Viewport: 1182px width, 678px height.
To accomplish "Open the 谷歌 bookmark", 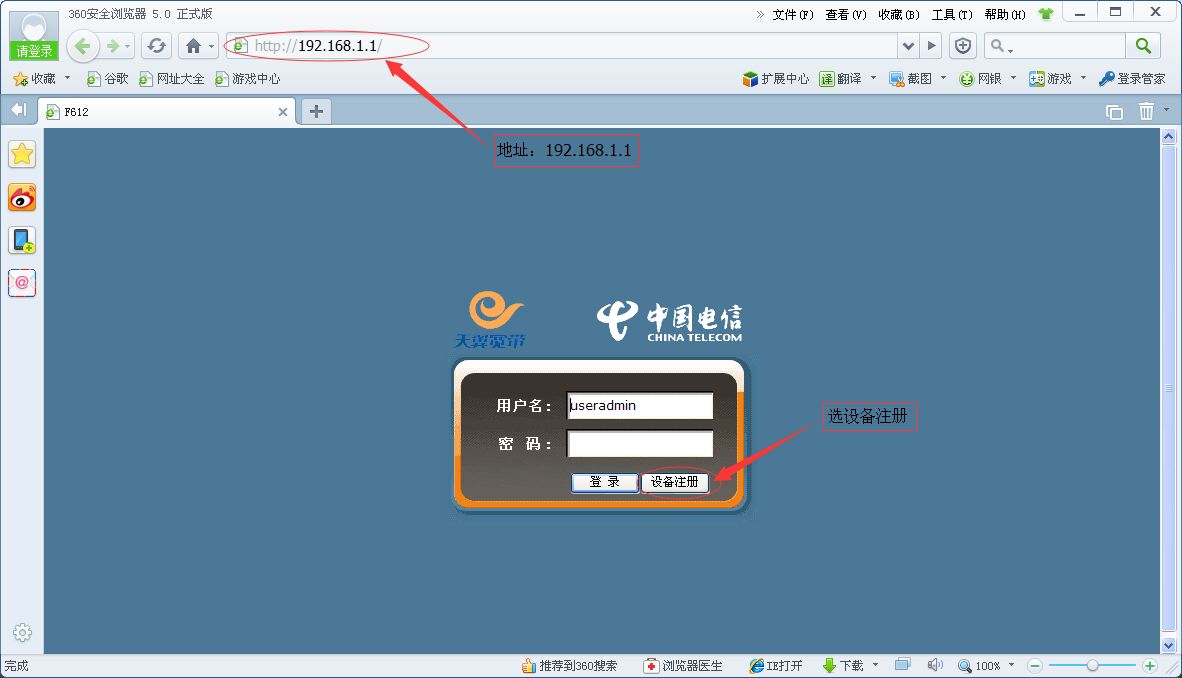I will 107,78.
